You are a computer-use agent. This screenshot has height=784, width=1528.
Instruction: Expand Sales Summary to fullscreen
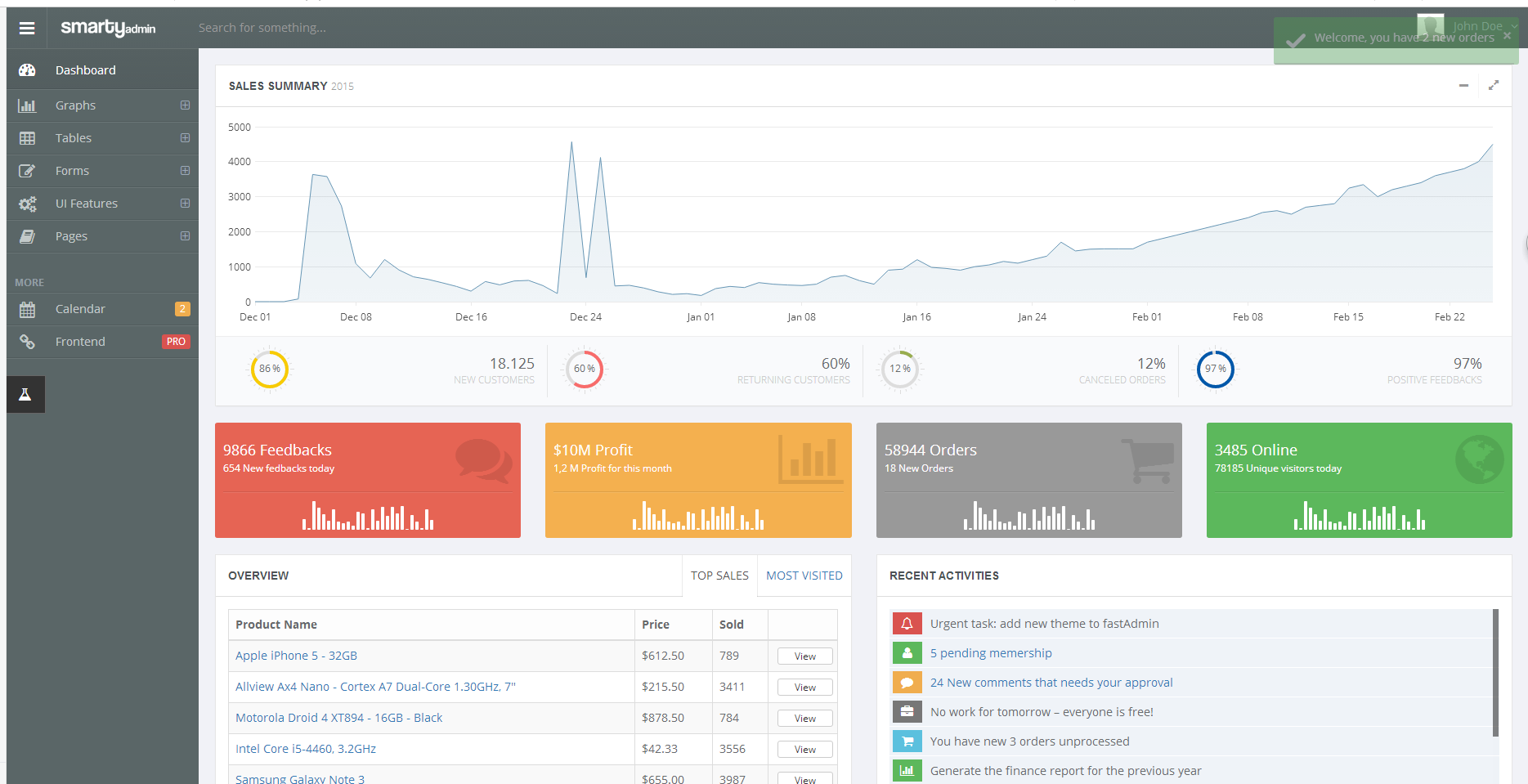coord(1494,85)
